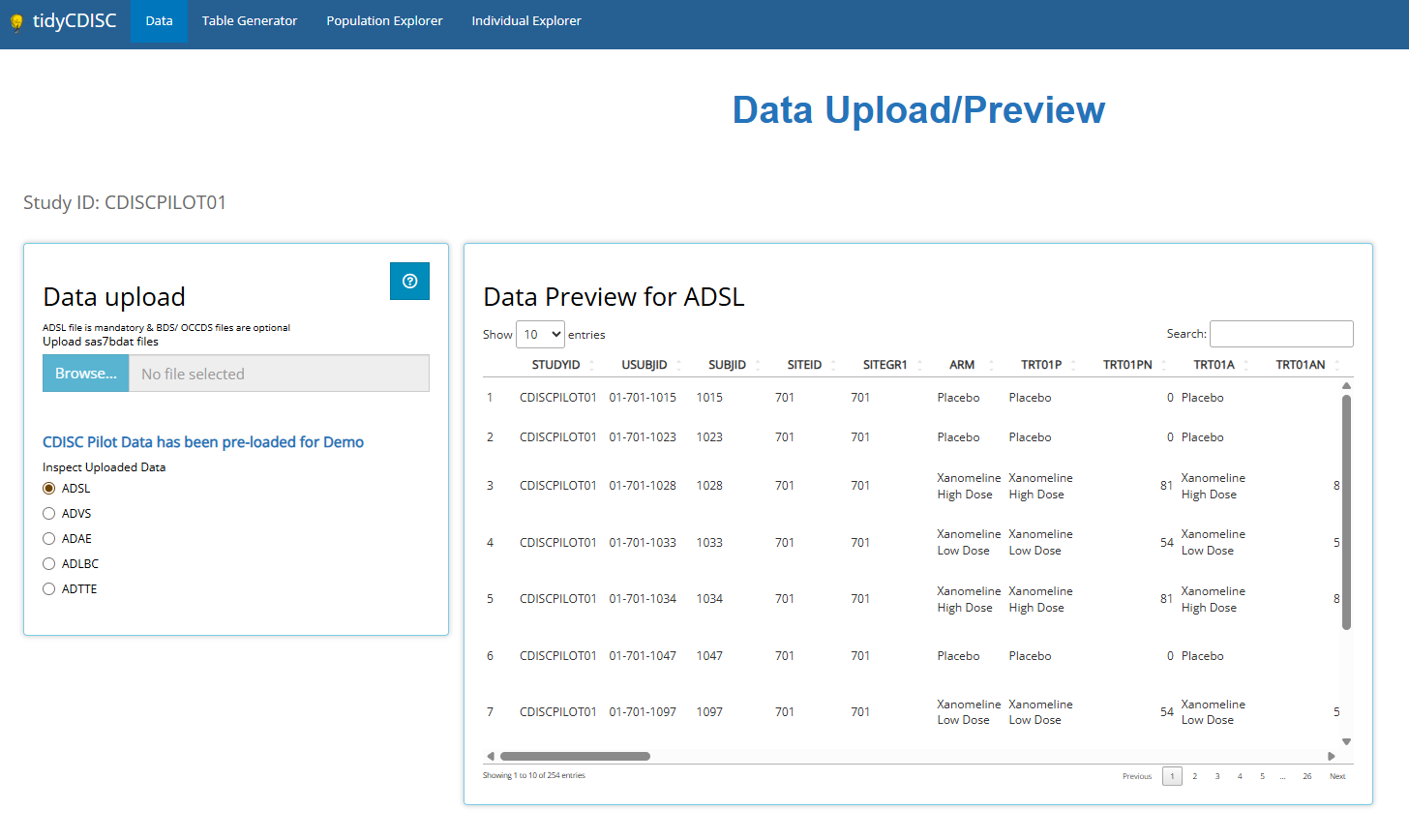Choose the ADTTE radio button

pyautogui.click(x=49, y=589)
